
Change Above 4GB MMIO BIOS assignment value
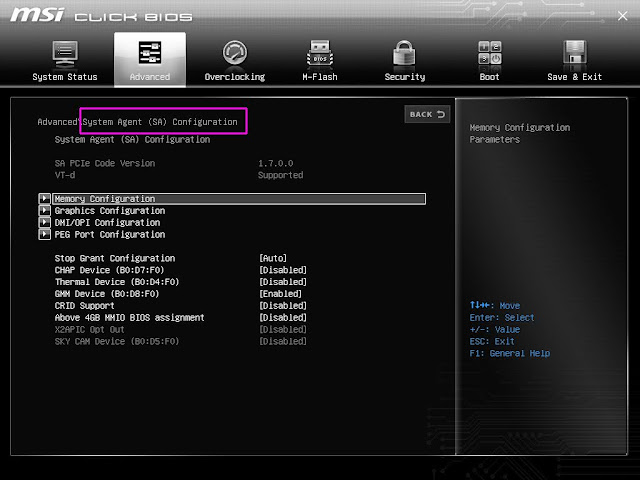point(283,317)
